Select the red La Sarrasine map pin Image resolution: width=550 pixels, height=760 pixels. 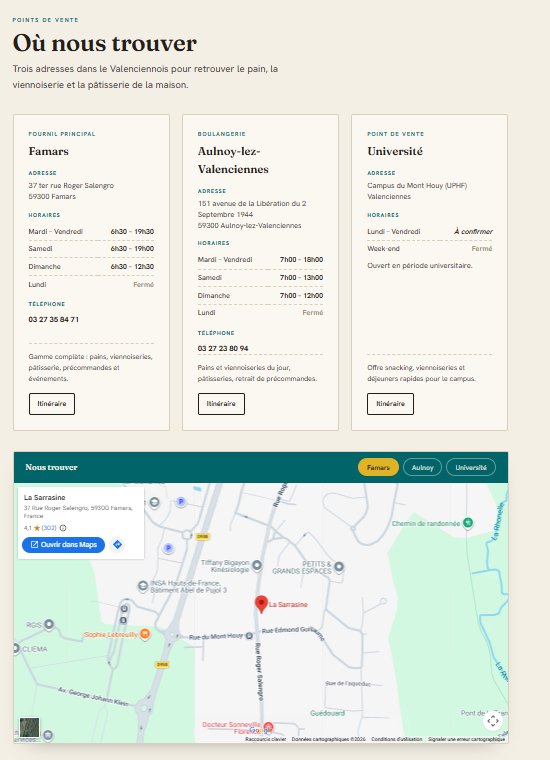(261, 604)
